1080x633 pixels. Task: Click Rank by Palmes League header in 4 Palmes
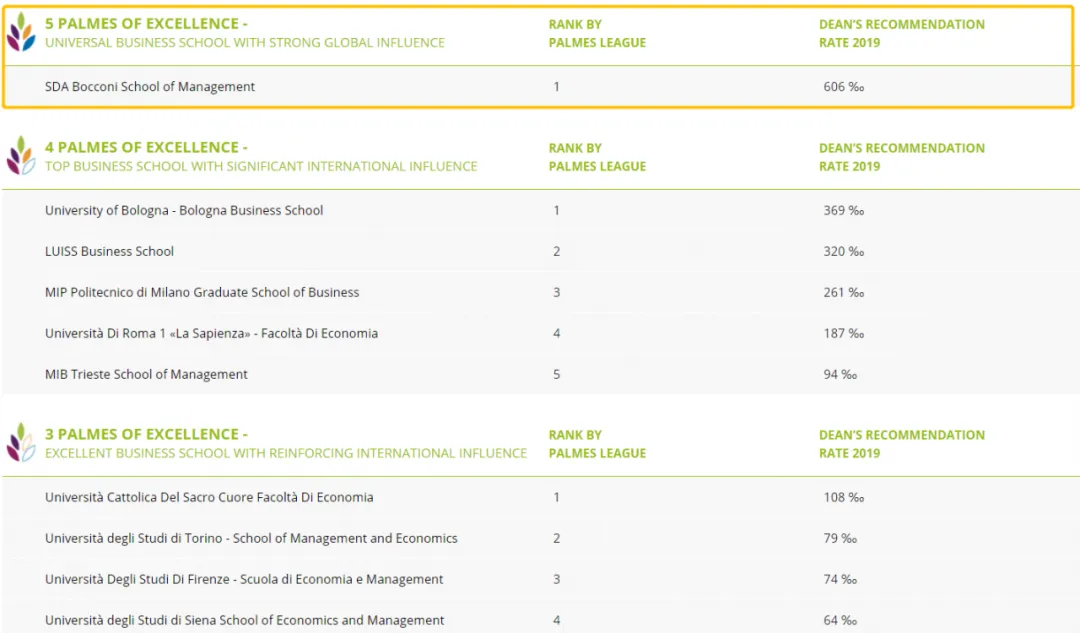point(597,157)
